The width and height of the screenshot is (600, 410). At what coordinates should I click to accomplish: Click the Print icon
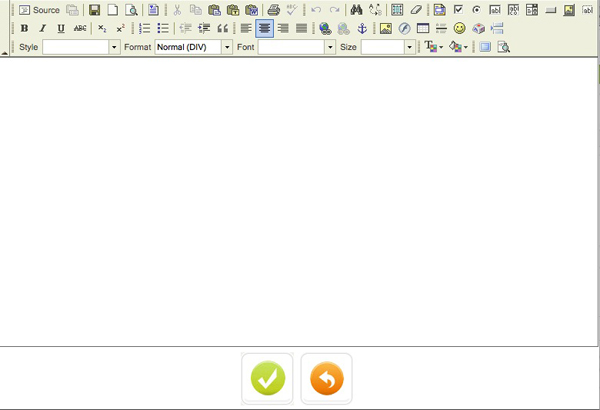273,10
